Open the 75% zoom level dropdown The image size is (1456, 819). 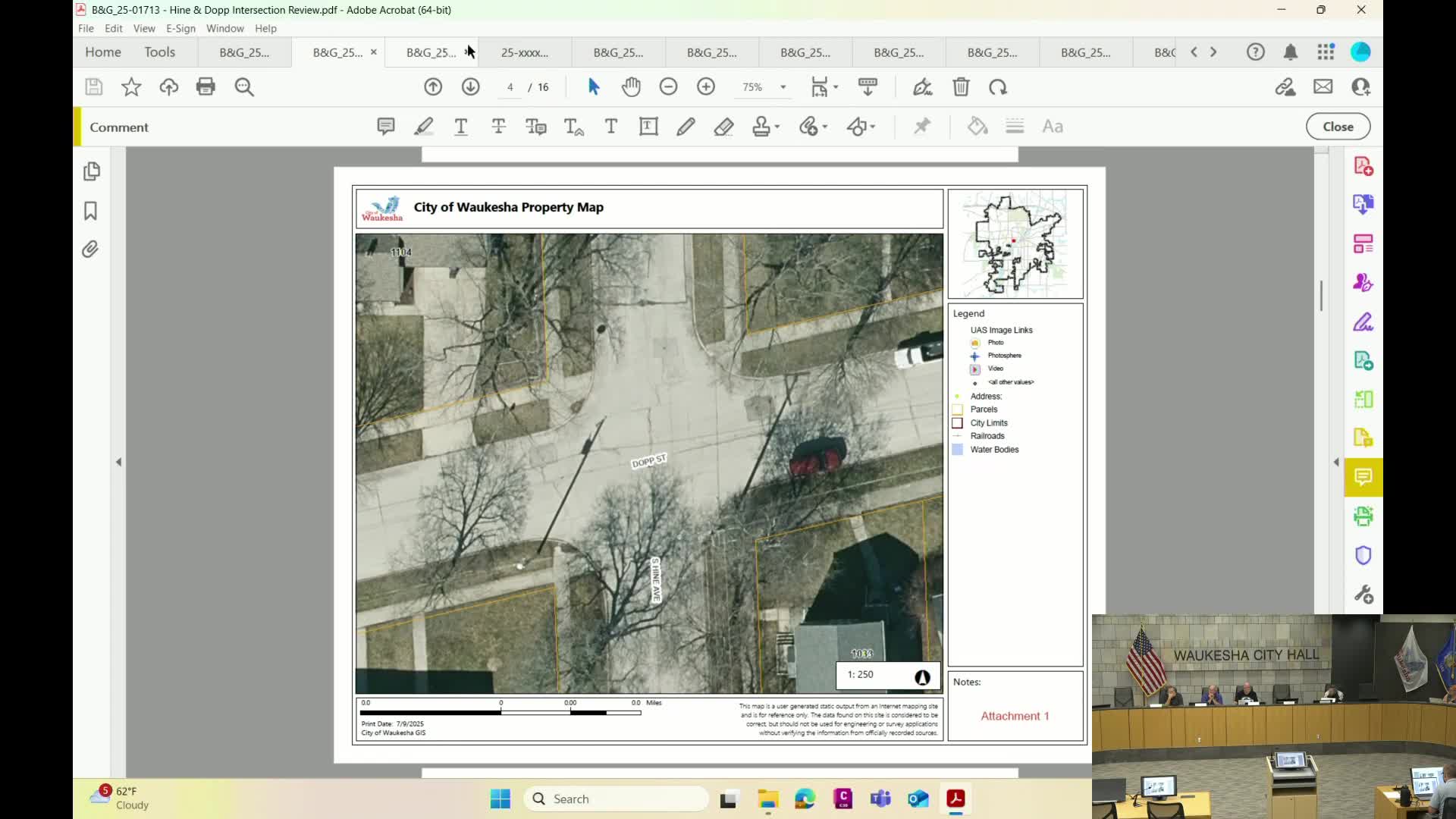783,87
